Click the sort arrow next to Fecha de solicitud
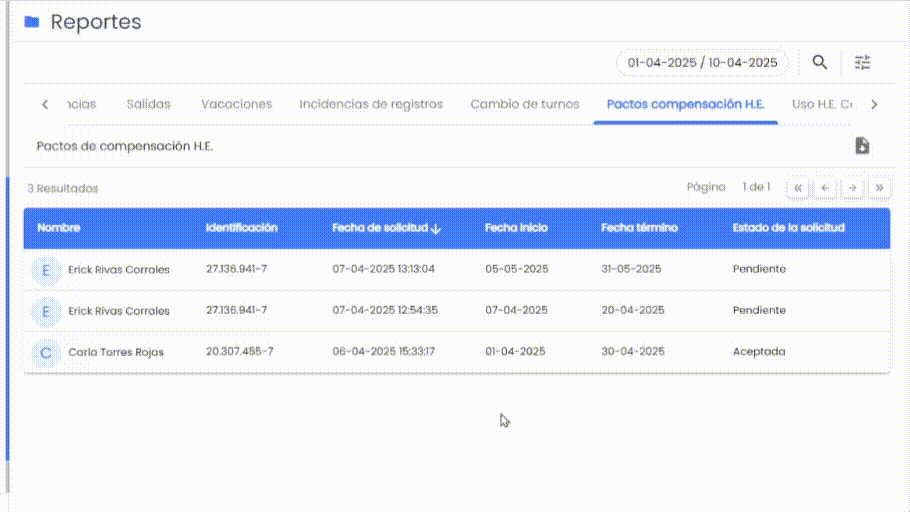Screen dimensions: 910x512 (436, 229)
